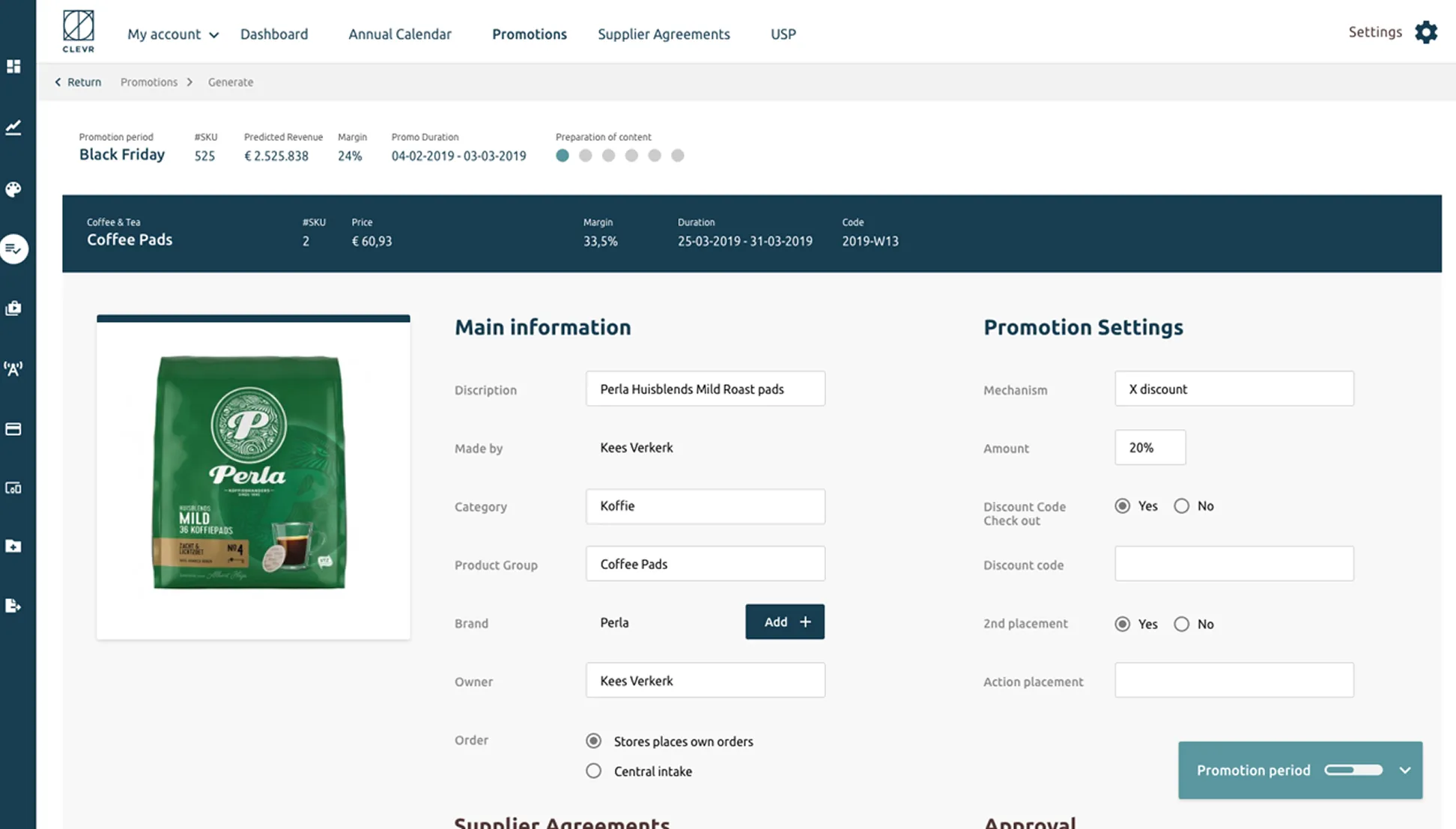
Task: Open the media library sidebar icon
Action: 13,309
